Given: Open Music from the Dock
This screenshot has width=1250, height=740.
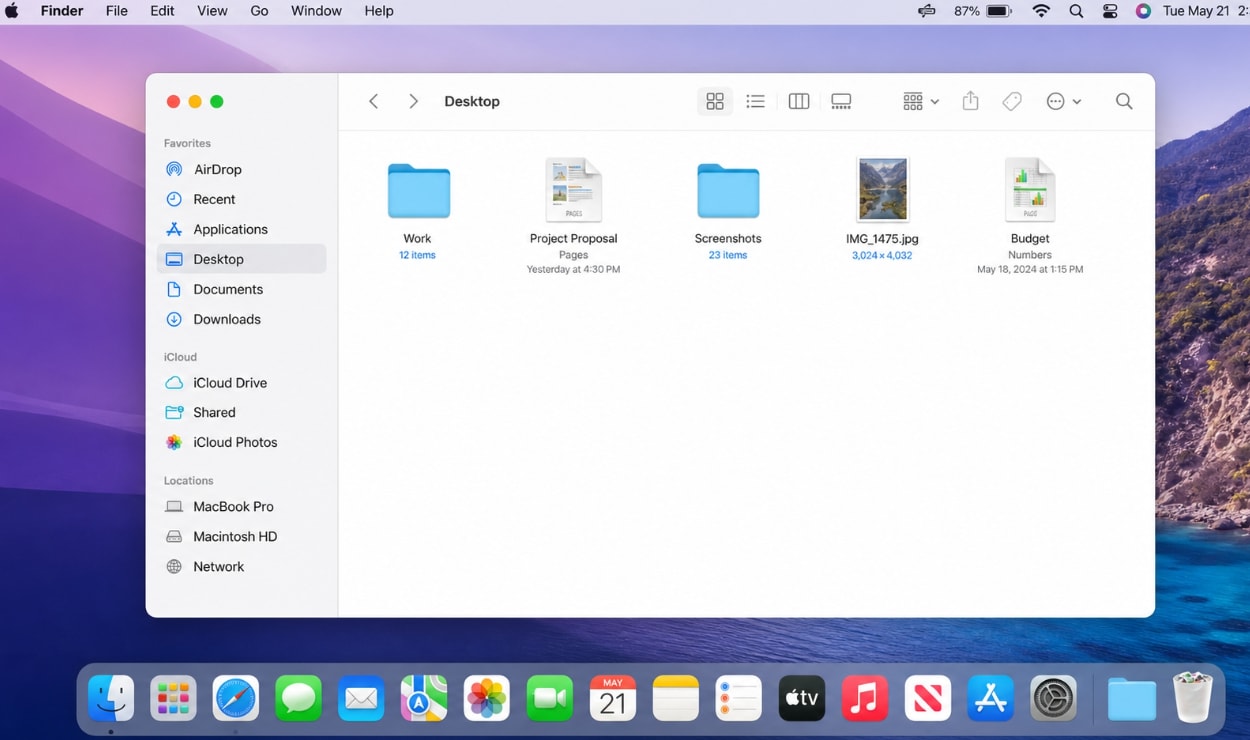Looking at the screenshot, I should 865,698.
